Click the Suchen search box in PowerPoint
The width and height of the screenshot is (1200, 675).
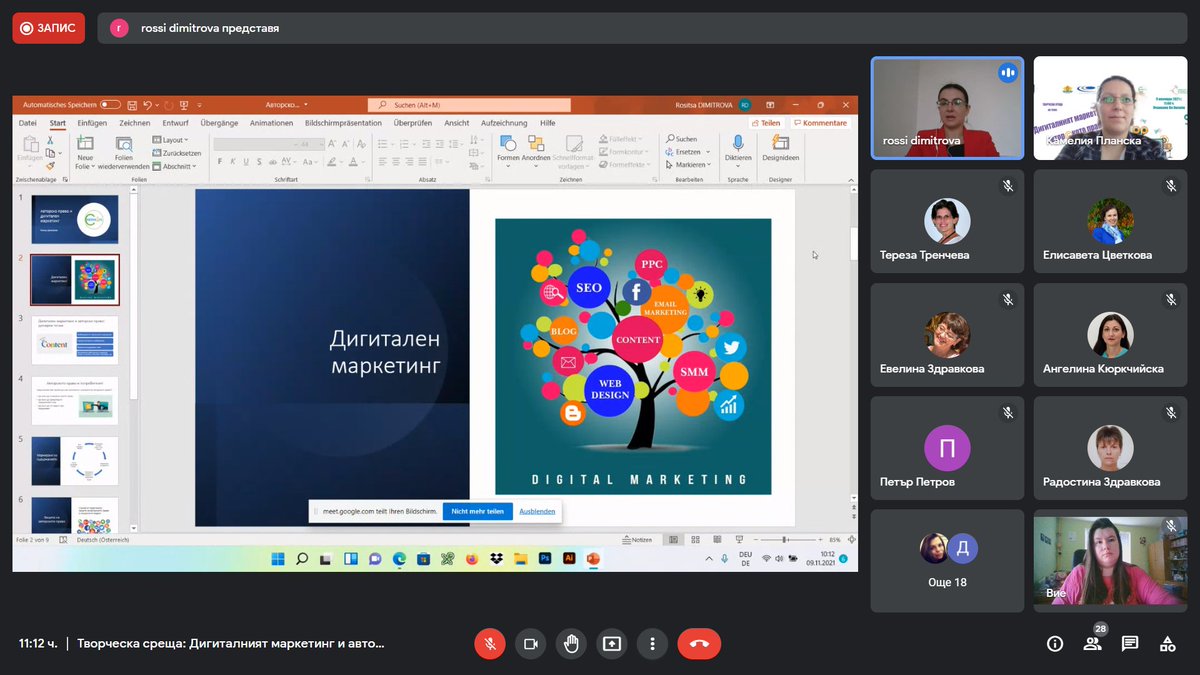coord(469,105)
